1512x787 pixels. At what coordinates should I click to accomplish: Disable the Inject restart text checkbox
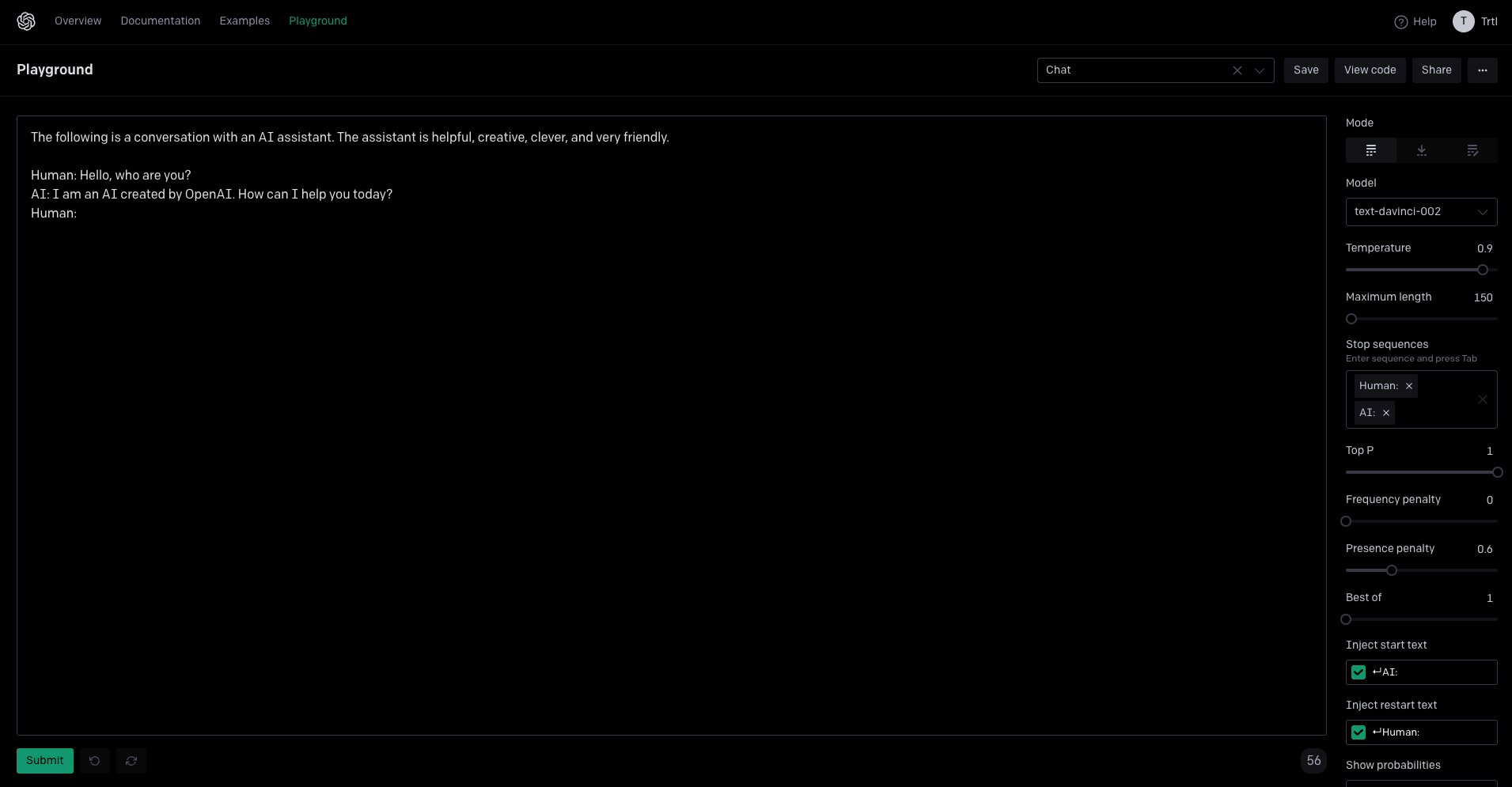point(1359,732)
